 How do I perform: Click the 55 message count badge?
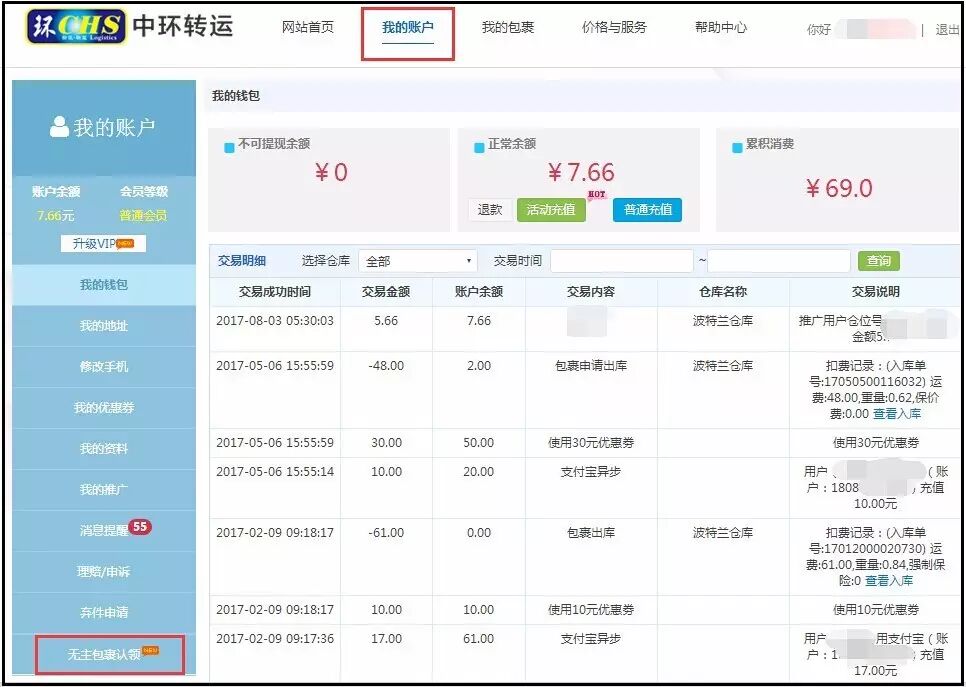click(x=140, y=527)
